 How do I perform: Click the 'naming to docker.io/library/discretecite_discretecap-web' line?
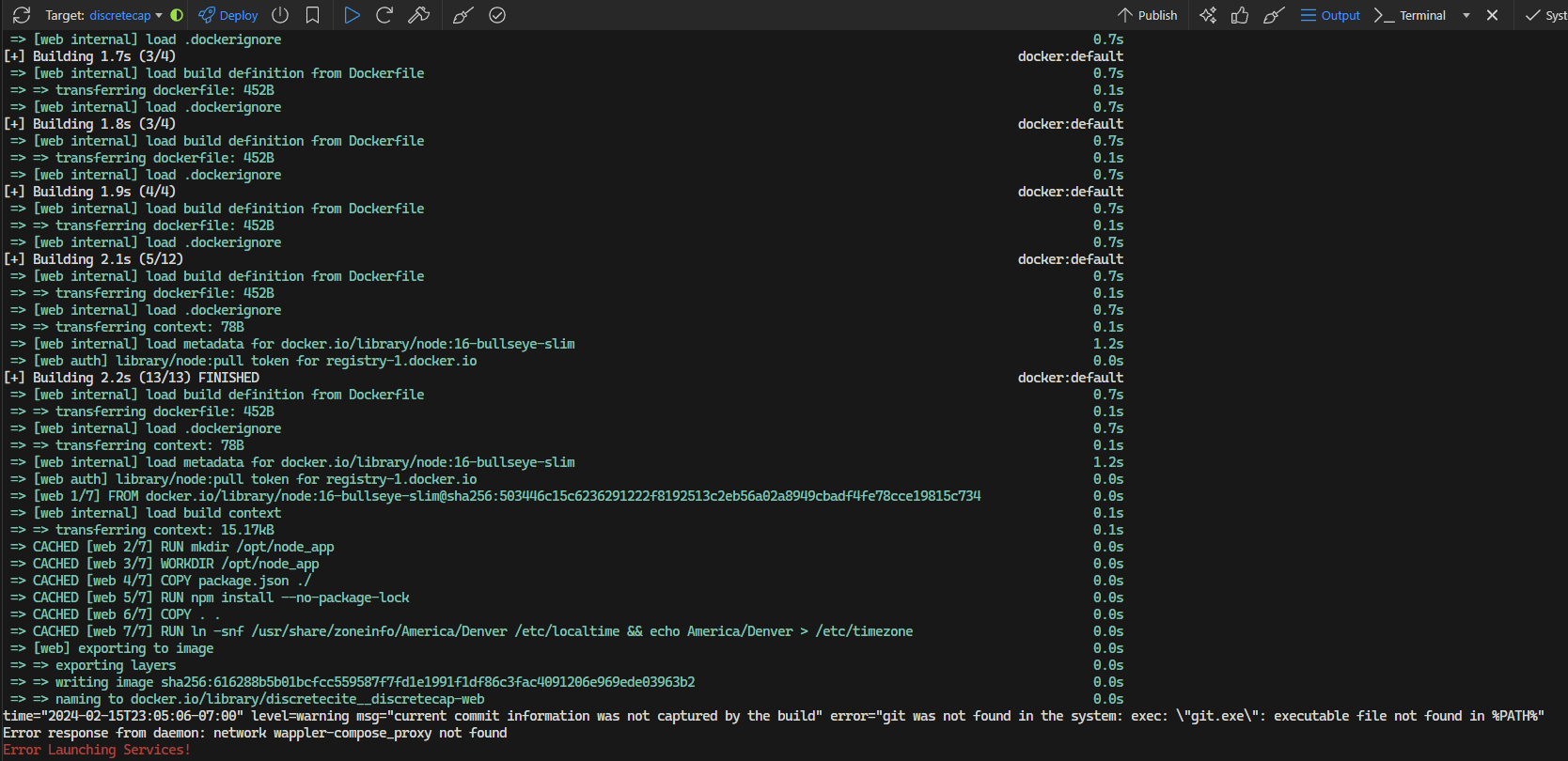(247, 699)
